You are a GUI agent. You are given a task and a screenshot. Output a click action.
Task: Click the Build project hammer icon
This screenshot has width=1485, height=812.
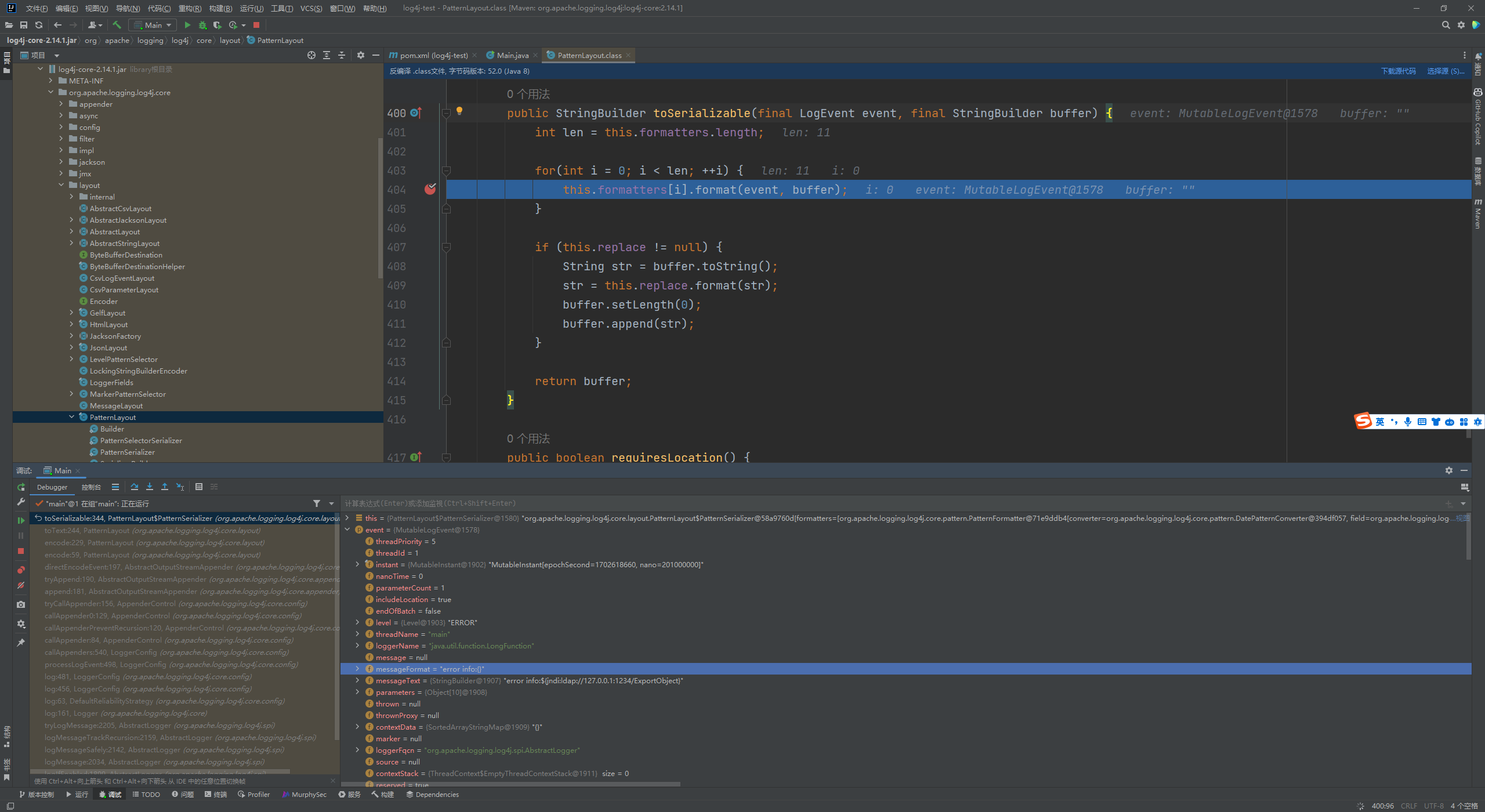pos(117,25)
